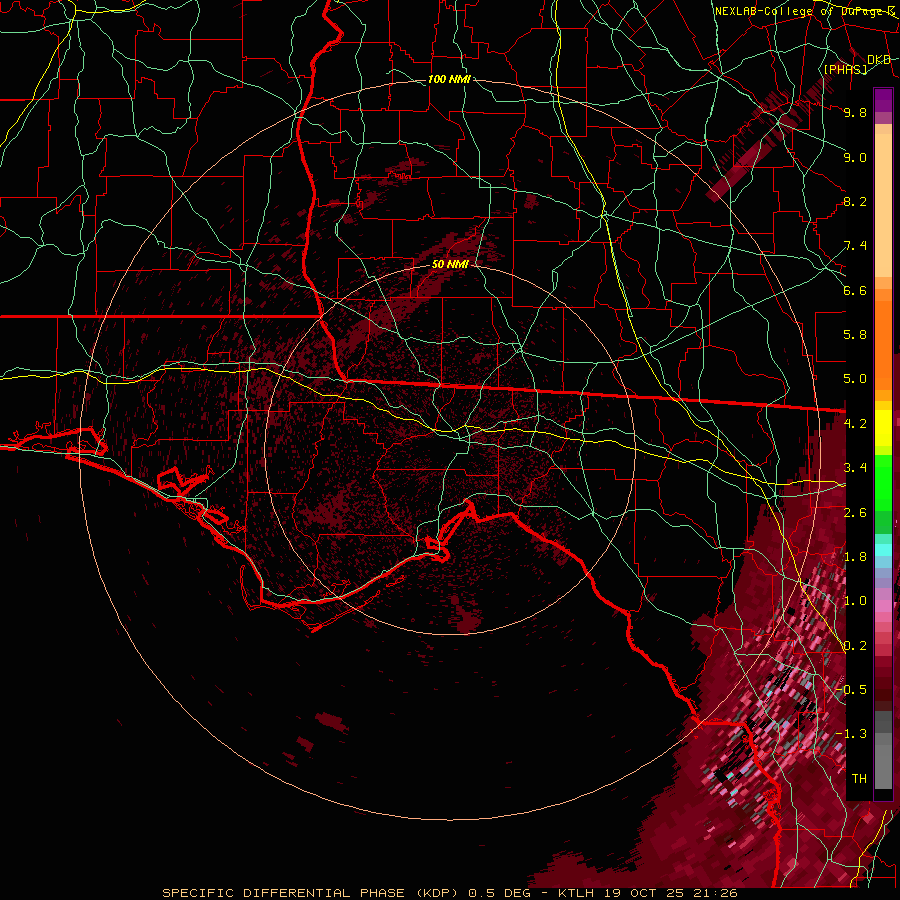The height and width of the screenshot is (900, 900).
Task: Click the 19 OCT 25 date text
Action: [x=645, y=893]
